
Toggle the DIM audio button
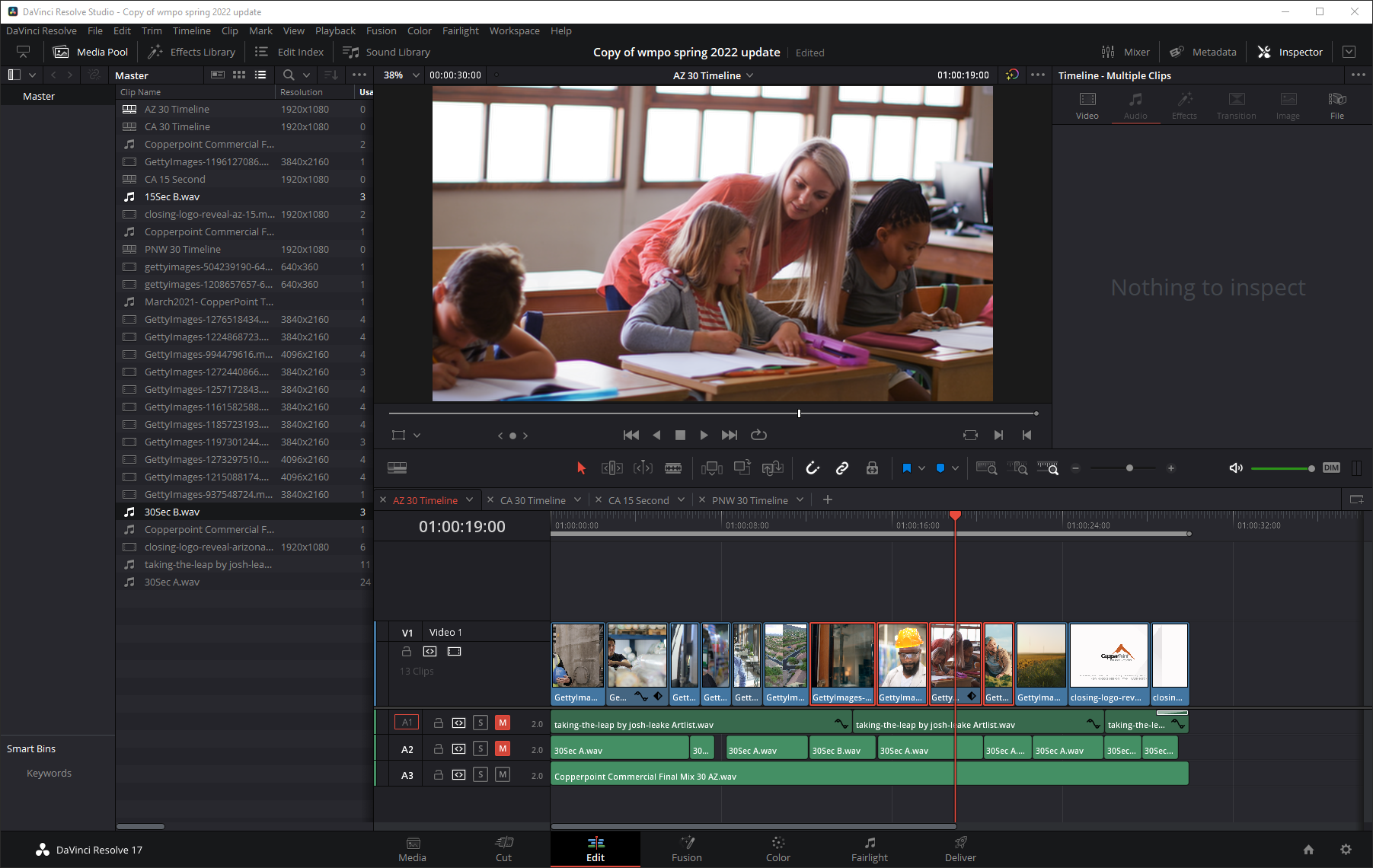coord(1331,468)
